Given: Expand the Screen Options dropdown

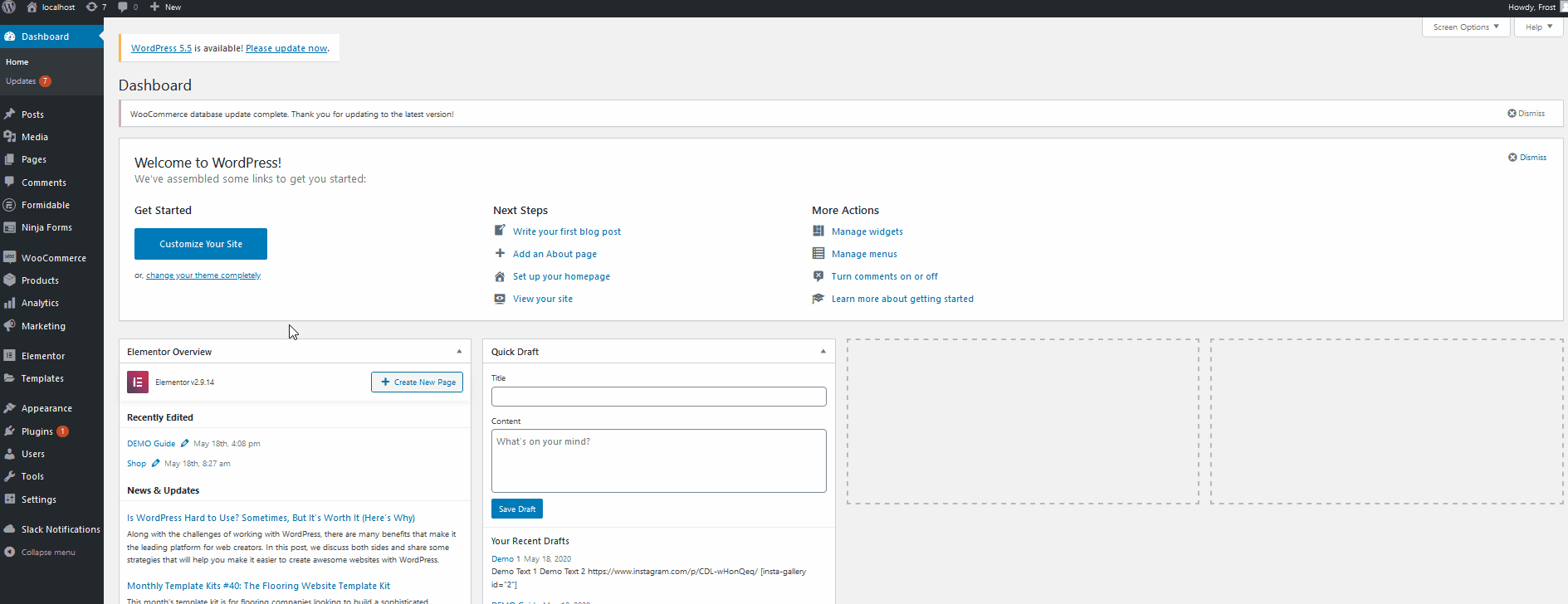Looking at the screenshot, I should pos(1465,27).
